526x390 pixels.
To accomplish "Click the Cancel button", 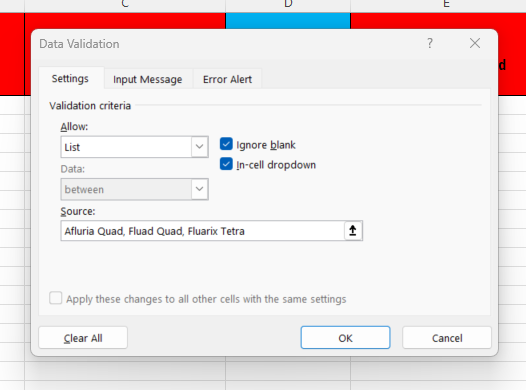I will tap(447, 338).
